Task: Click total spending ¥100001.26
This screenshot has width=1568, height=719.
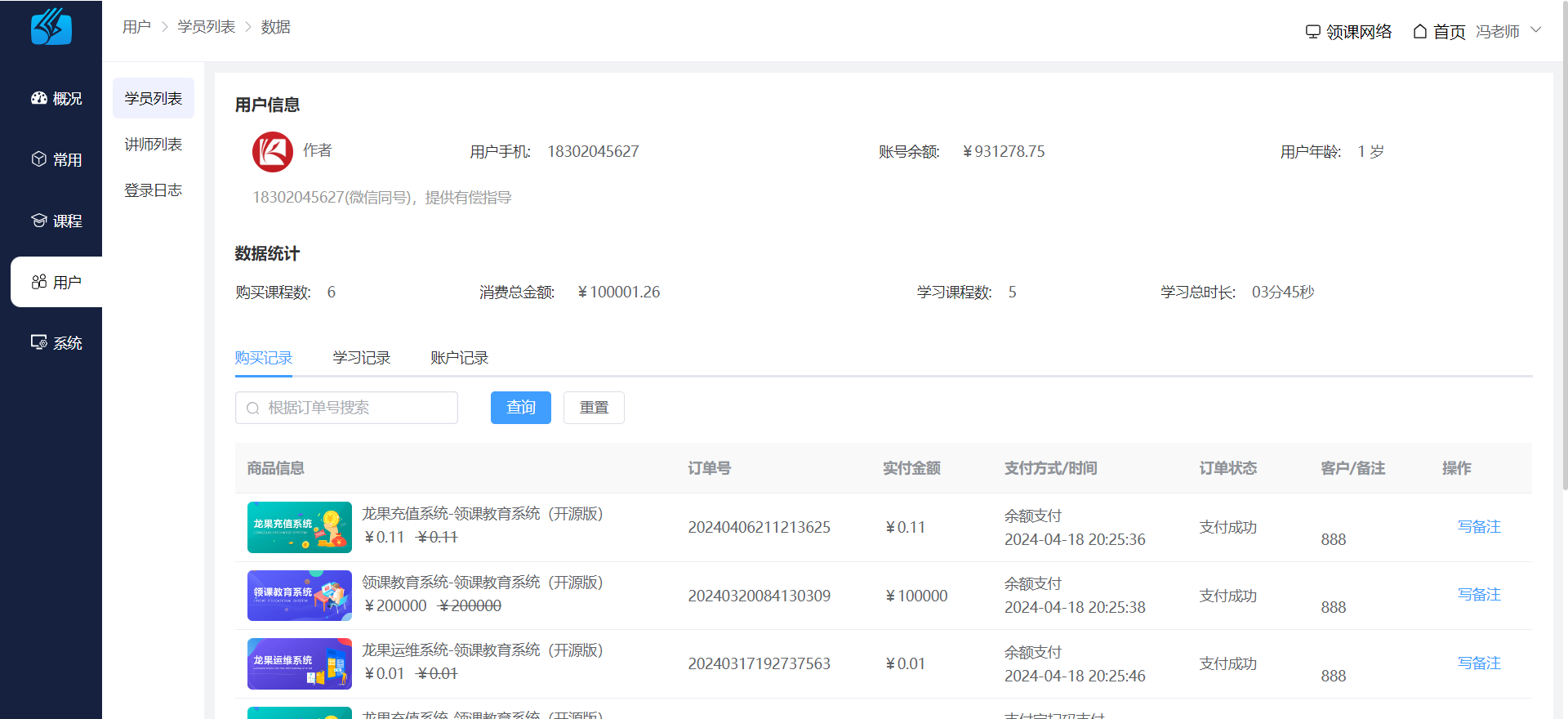Action: coord(619,293)
